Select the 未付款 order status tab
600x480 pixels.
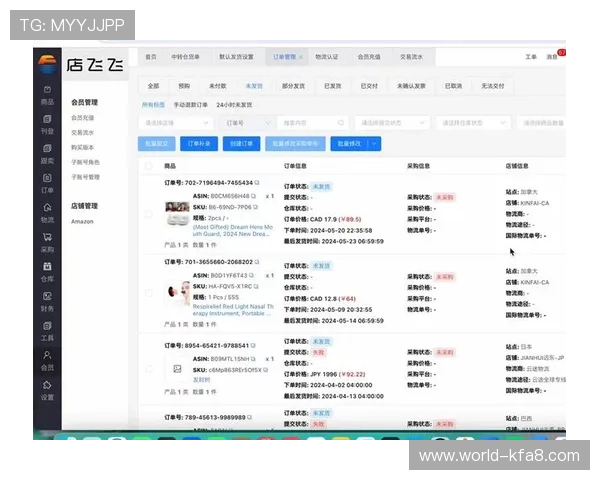click(x=218, y=86)
